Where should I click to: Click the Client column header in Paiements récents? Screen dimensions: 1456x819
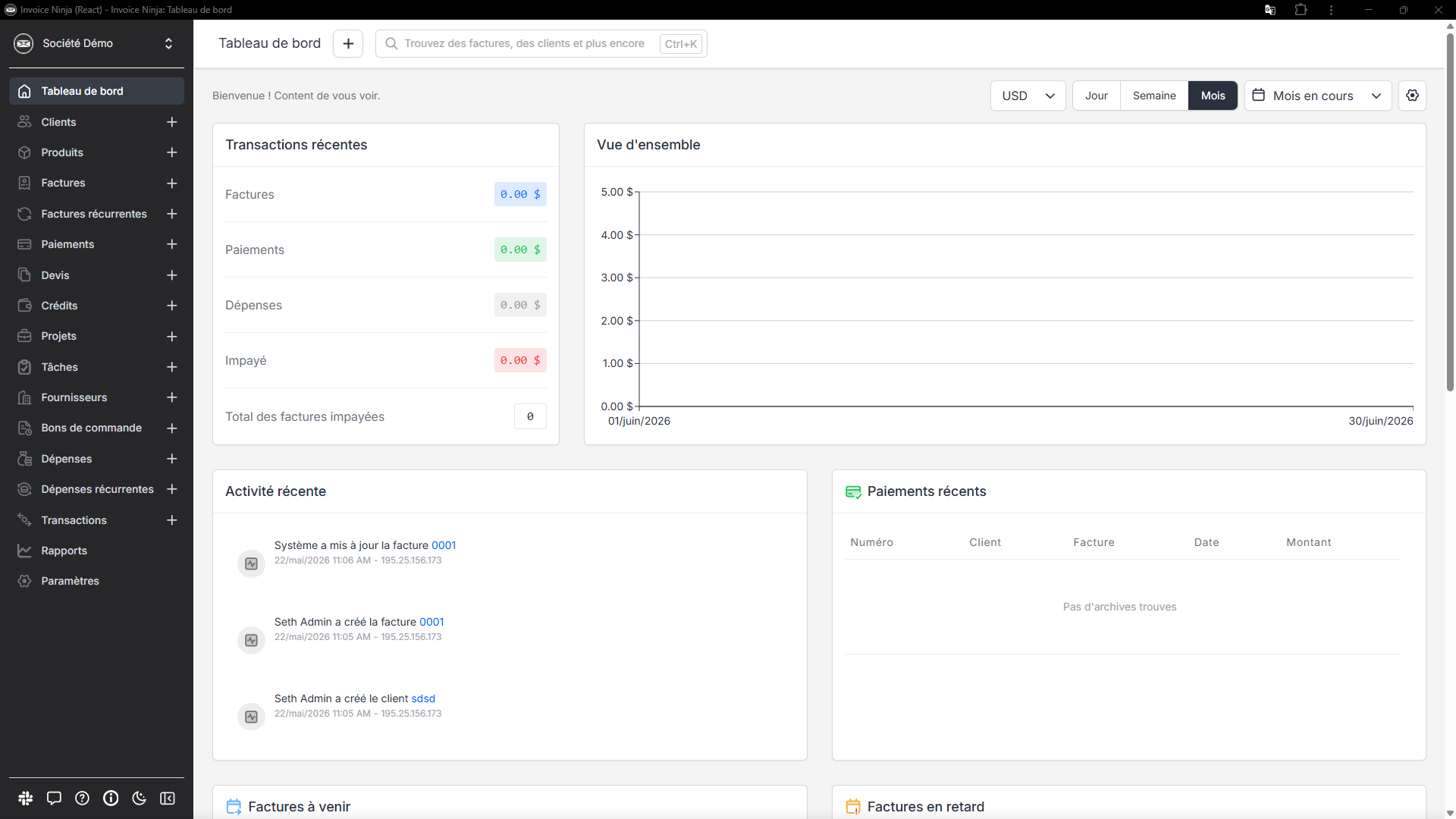[x=984, y=542]
